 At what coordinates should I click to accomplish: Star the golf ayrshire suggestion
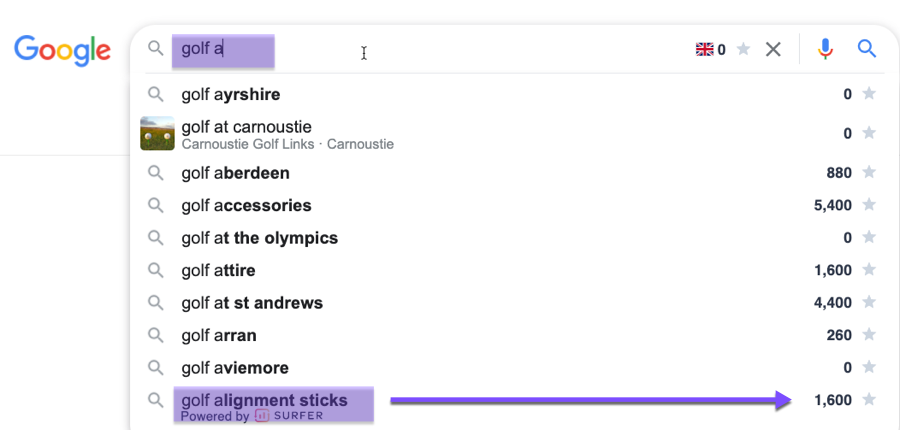tap(869, 94)
